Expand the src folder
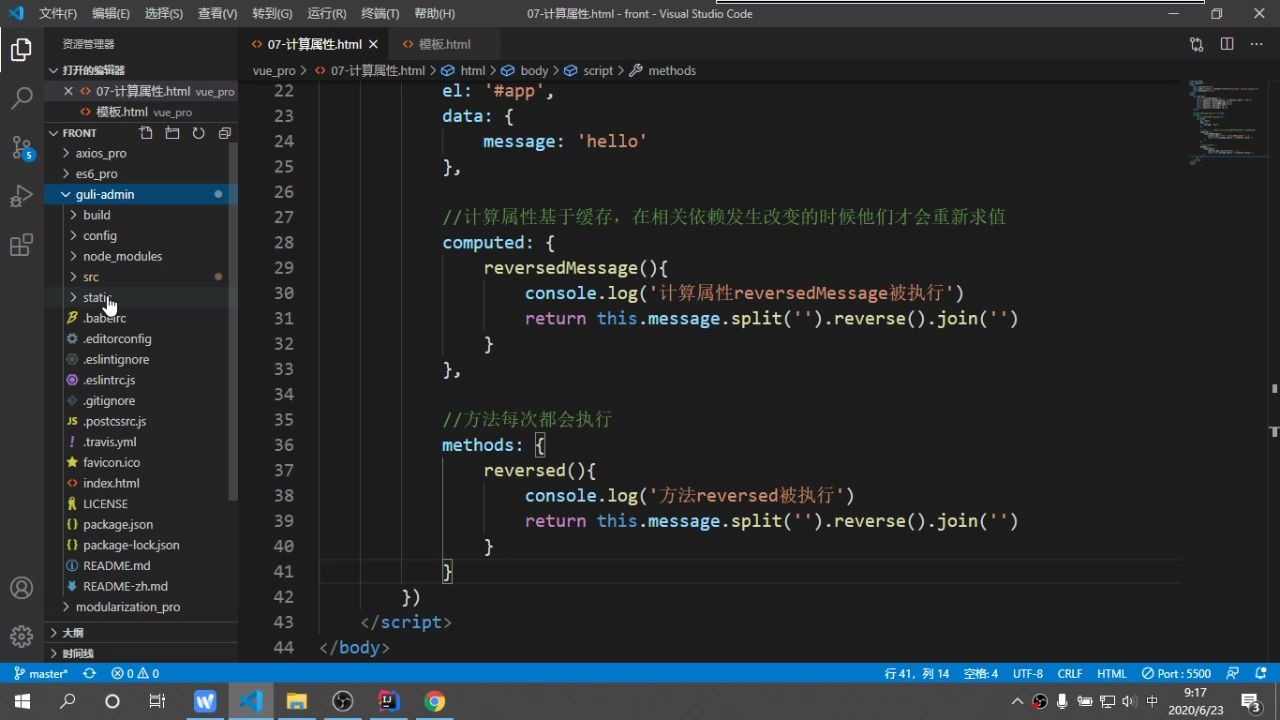1280x720 pixels. tap(90, 277)
